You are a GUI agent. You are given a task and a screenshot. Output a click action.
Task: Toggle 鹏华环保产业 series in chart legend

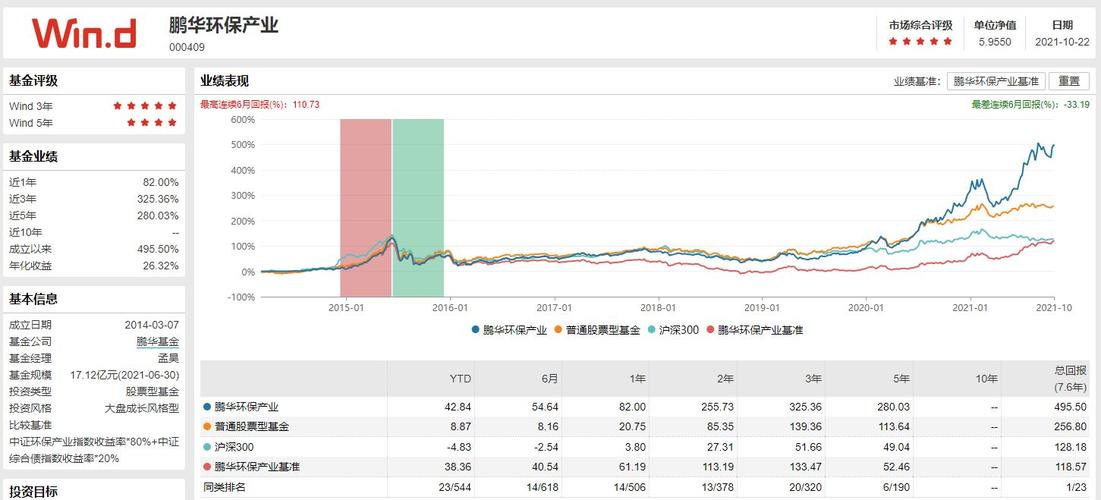click(x=509, y=329)
